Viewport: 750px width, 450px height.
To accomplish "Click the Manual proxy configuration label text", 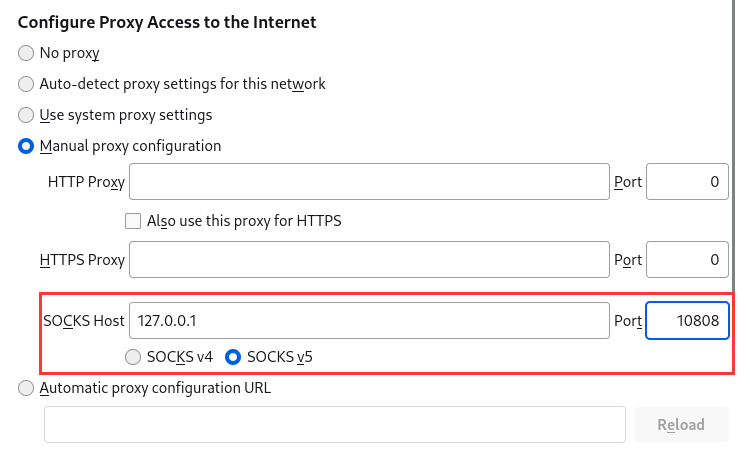I will [130, 146].
